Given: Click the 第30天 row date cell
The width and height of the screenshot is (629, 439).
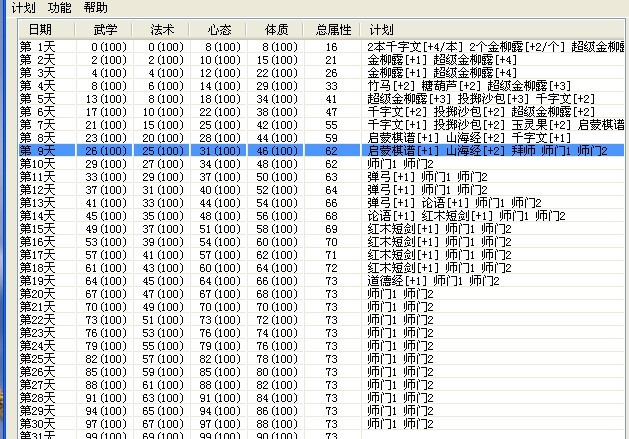Looking at the screenshot, I should click(x=39, y=423).
